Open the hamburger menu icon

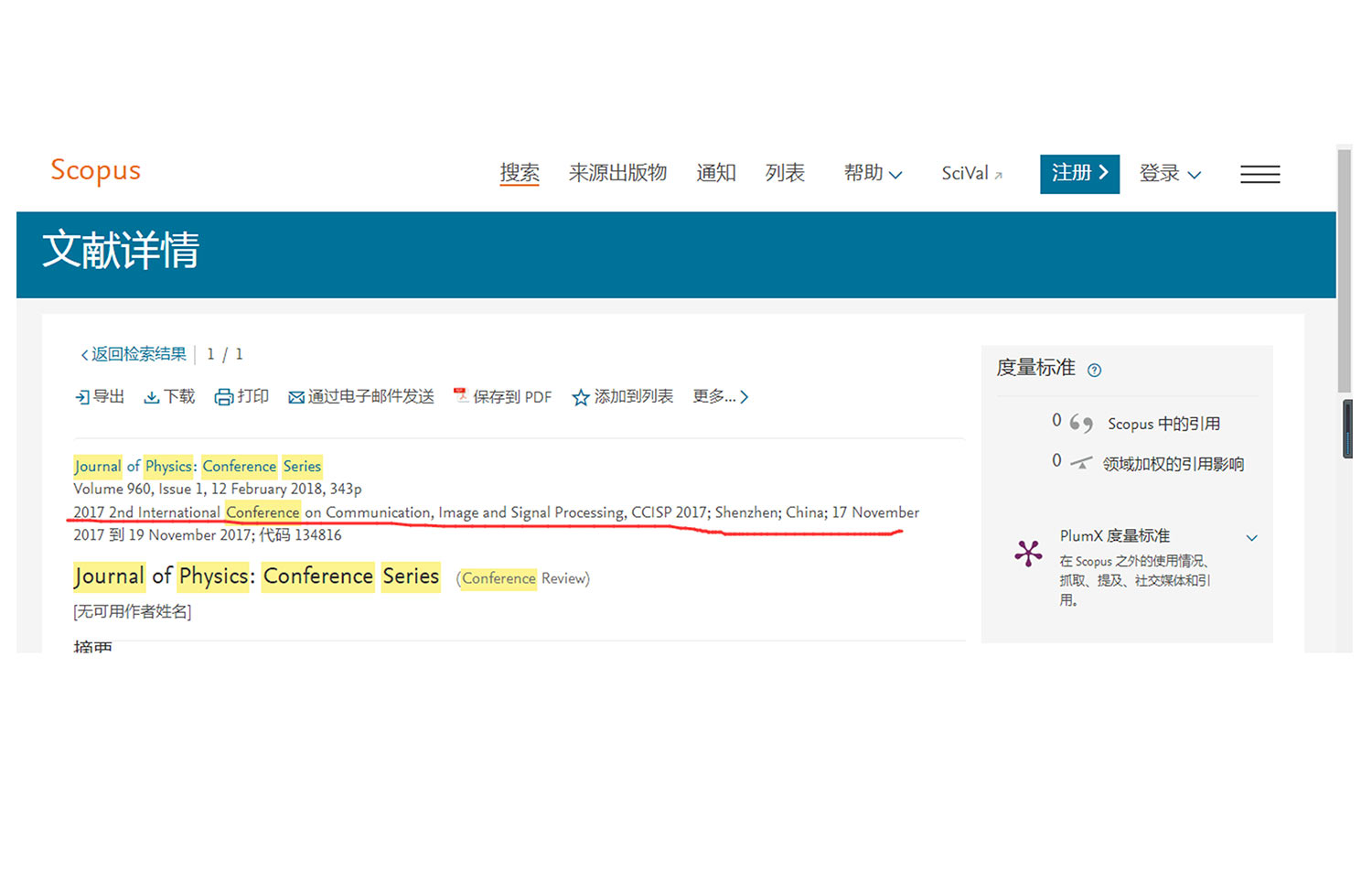(x=1259, y=174)
